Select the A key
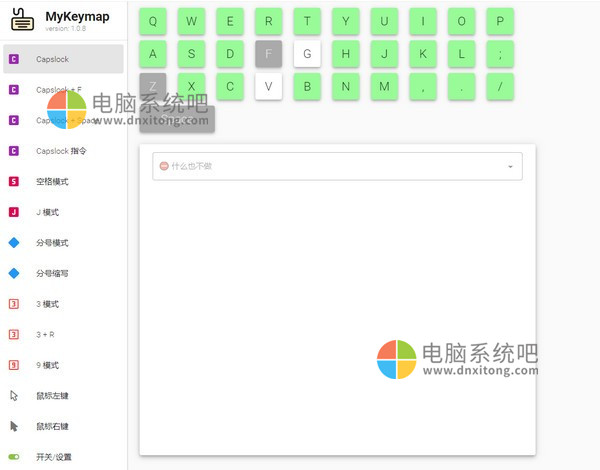This screenshot has width=600, height=470. tap(153, 54)
